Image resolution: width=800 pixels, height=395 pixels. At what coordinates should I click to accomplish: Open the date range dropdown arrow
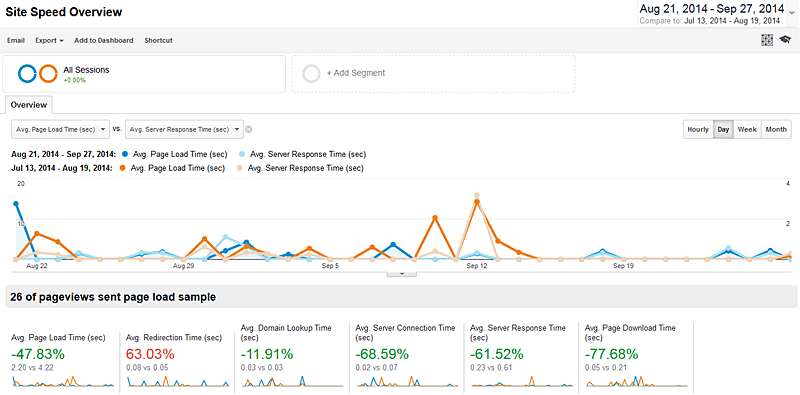pos(791,13)
